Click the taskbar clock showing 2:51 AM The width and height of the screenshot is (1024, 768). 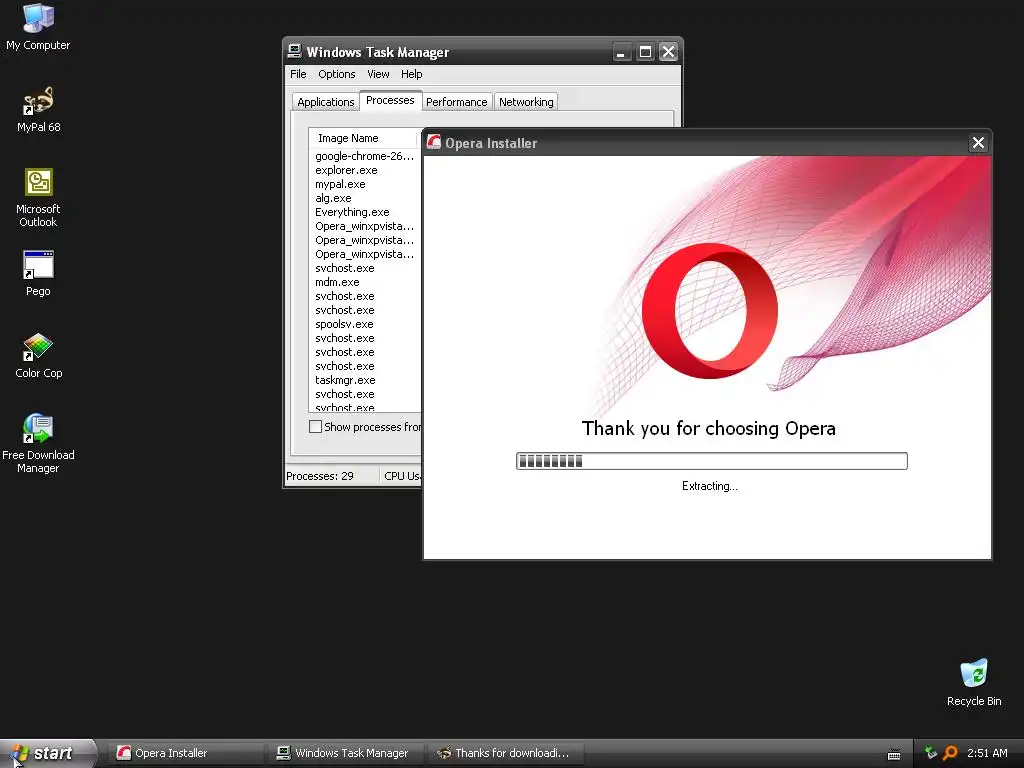point(987,753)
